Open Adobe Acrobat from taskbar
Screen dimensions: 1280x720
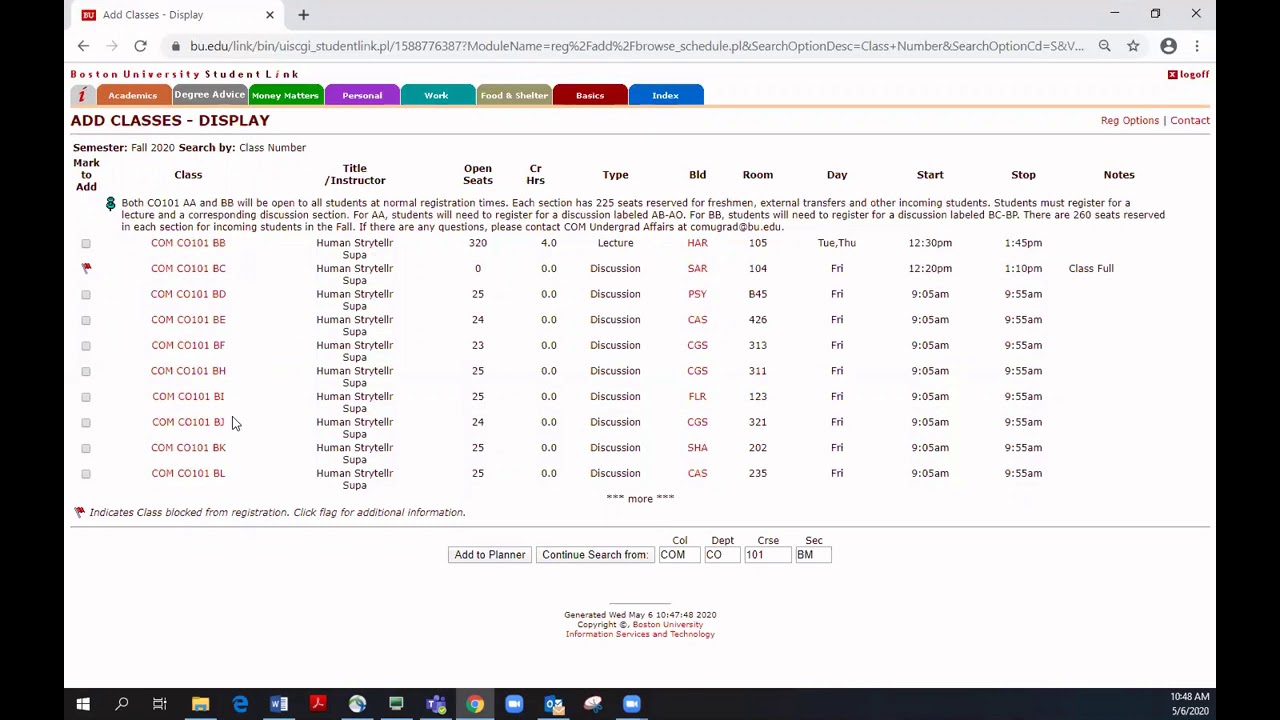pos(318,704)
